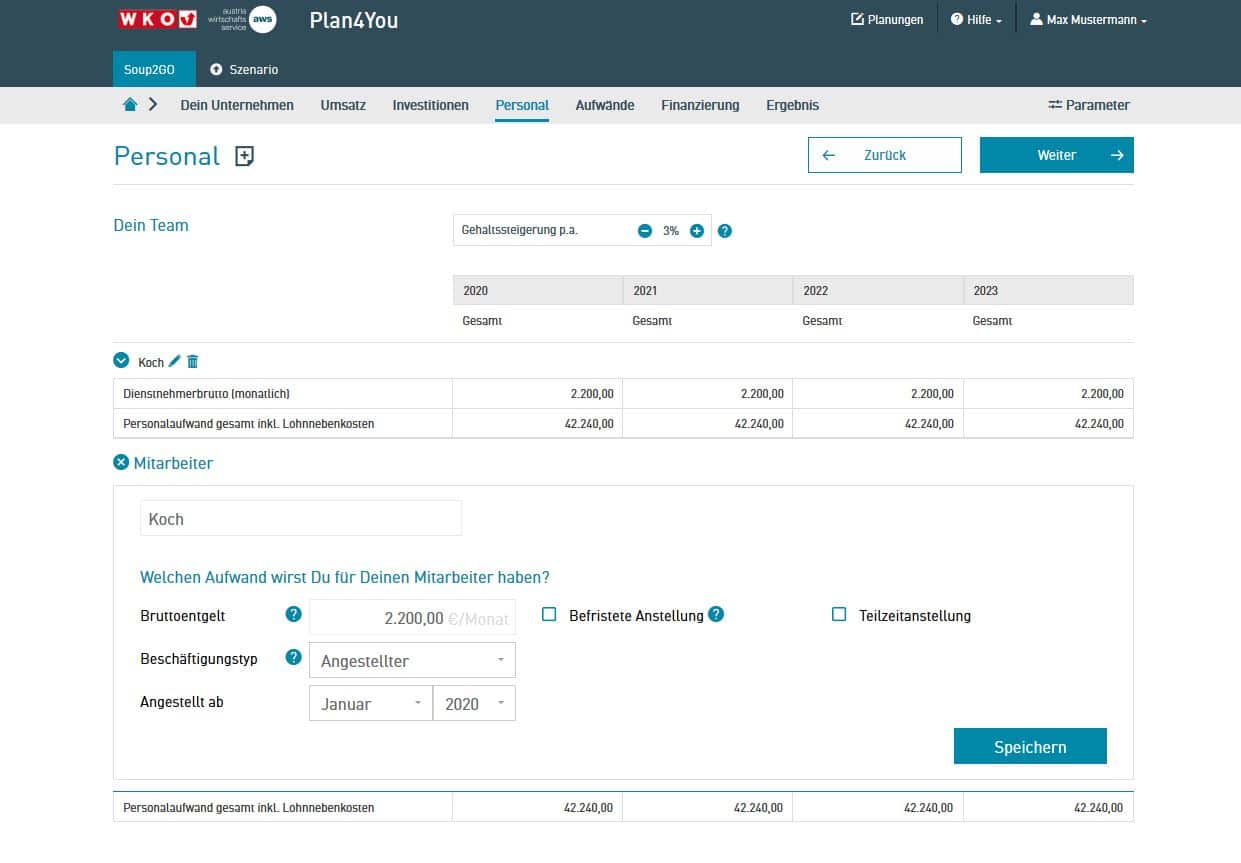
Task: Switch to the Investitionen tab
Action: (430, 105)
